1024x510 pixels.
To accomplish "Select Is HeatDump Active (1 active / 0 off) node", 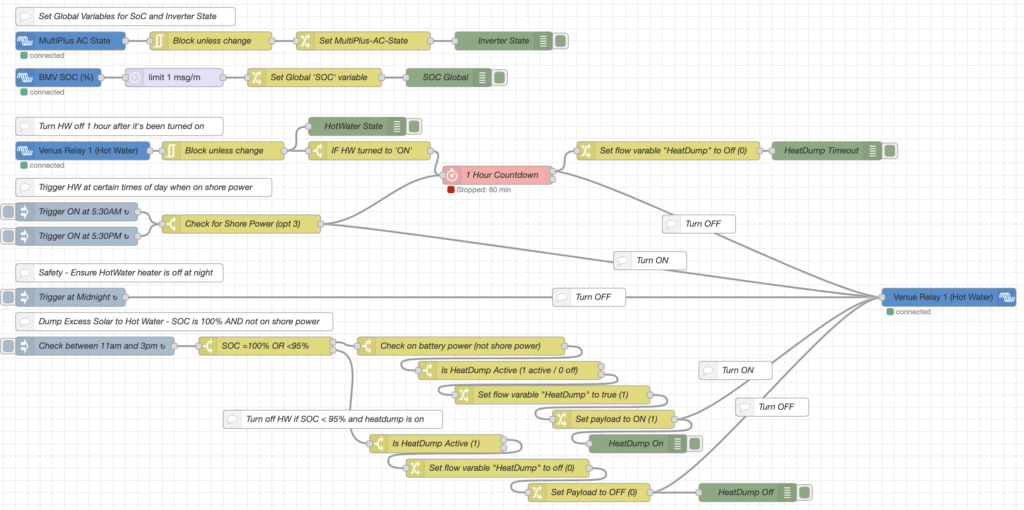I will click(510, 370).
